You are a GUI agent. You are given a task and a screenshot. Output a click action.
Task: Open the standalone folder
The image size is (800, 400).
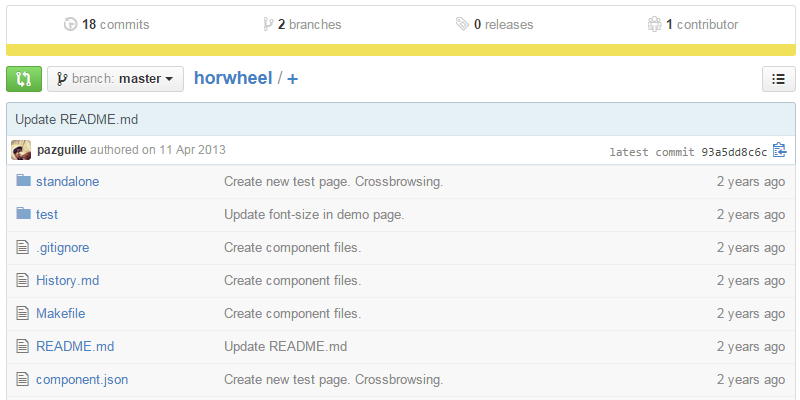67,182
